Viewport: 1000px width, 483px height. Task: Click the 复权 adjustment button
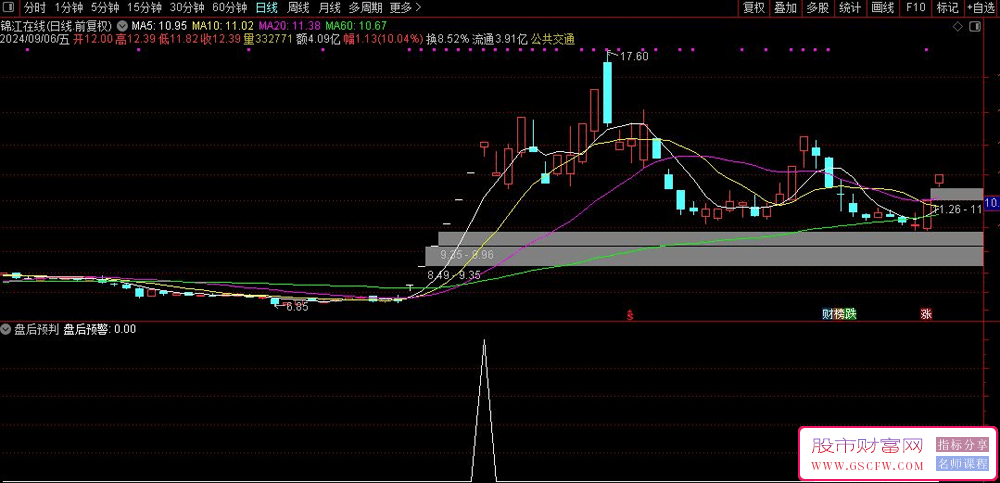pos(754,8)
